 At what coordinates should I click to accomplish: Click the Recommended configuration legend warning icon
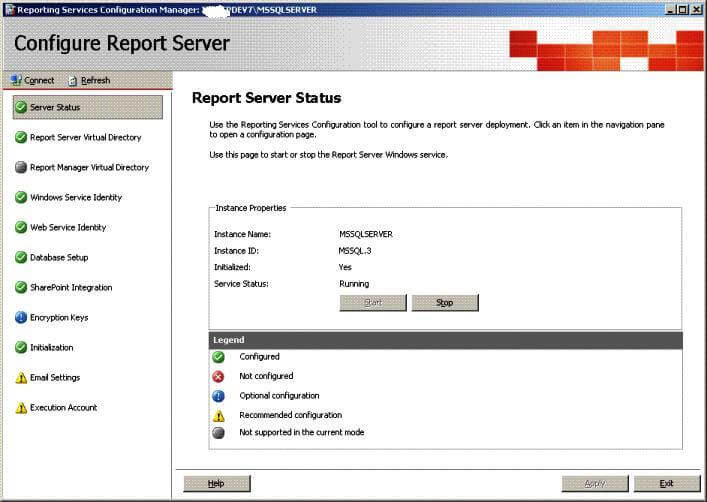point(218,415)
